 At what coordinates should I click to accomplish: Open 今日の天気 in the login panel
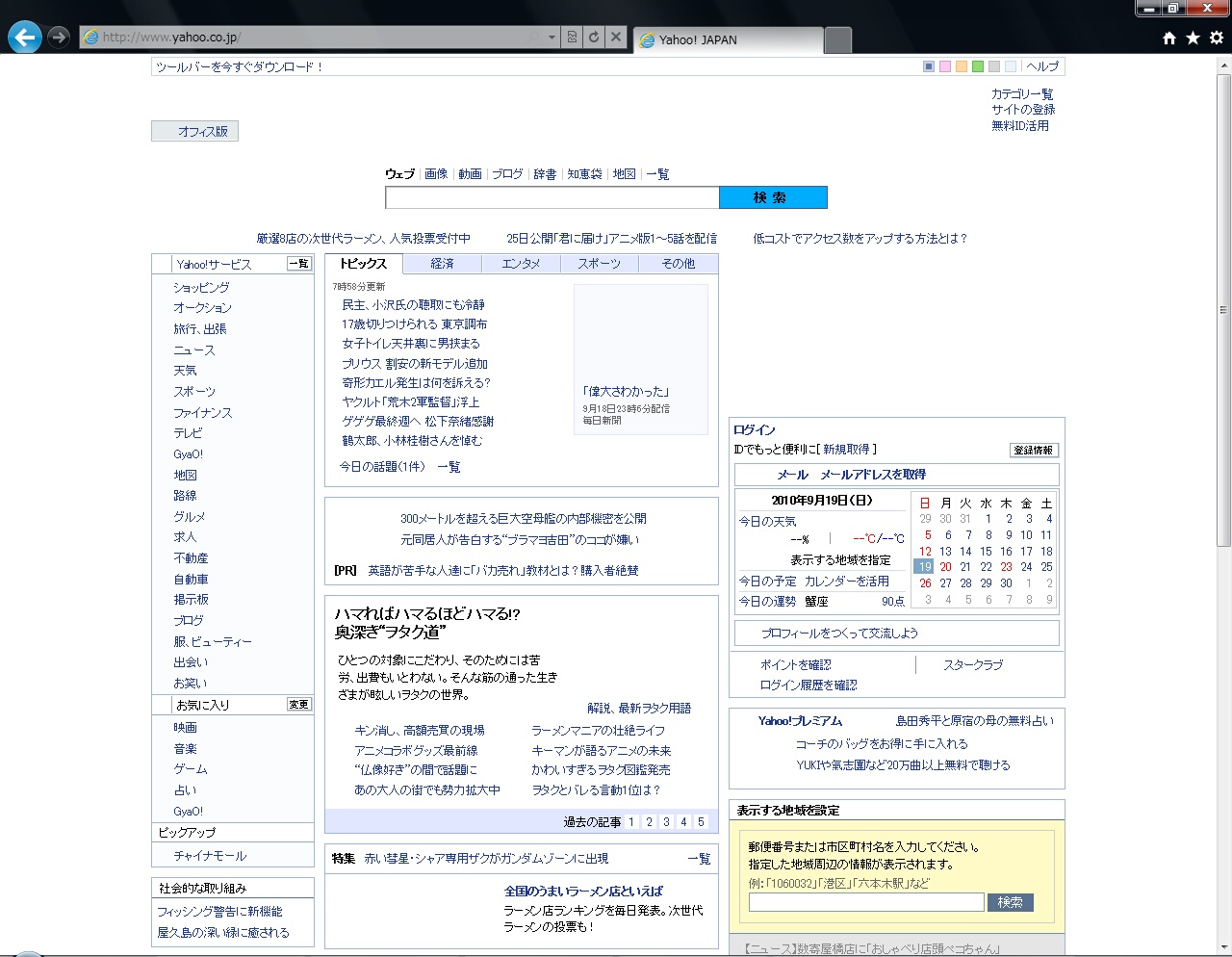[x=767, y=522]
